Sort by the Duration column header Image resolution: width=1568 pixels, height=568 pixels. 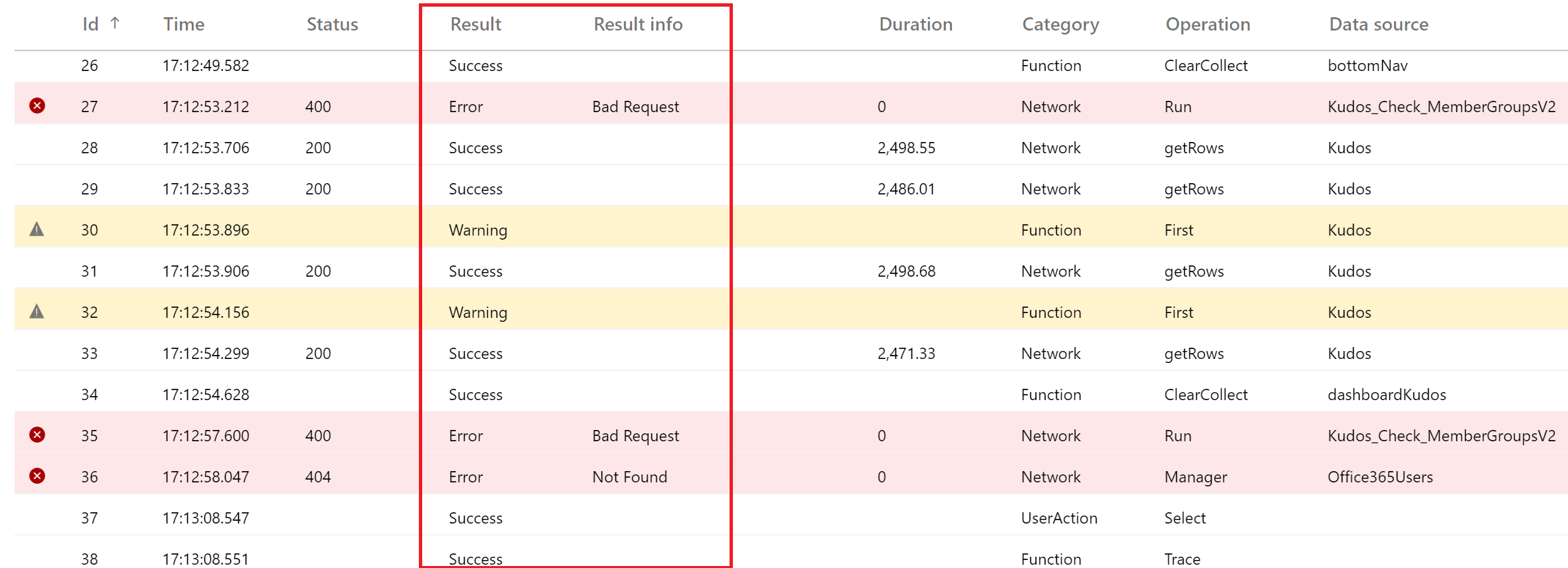[915, 25]
